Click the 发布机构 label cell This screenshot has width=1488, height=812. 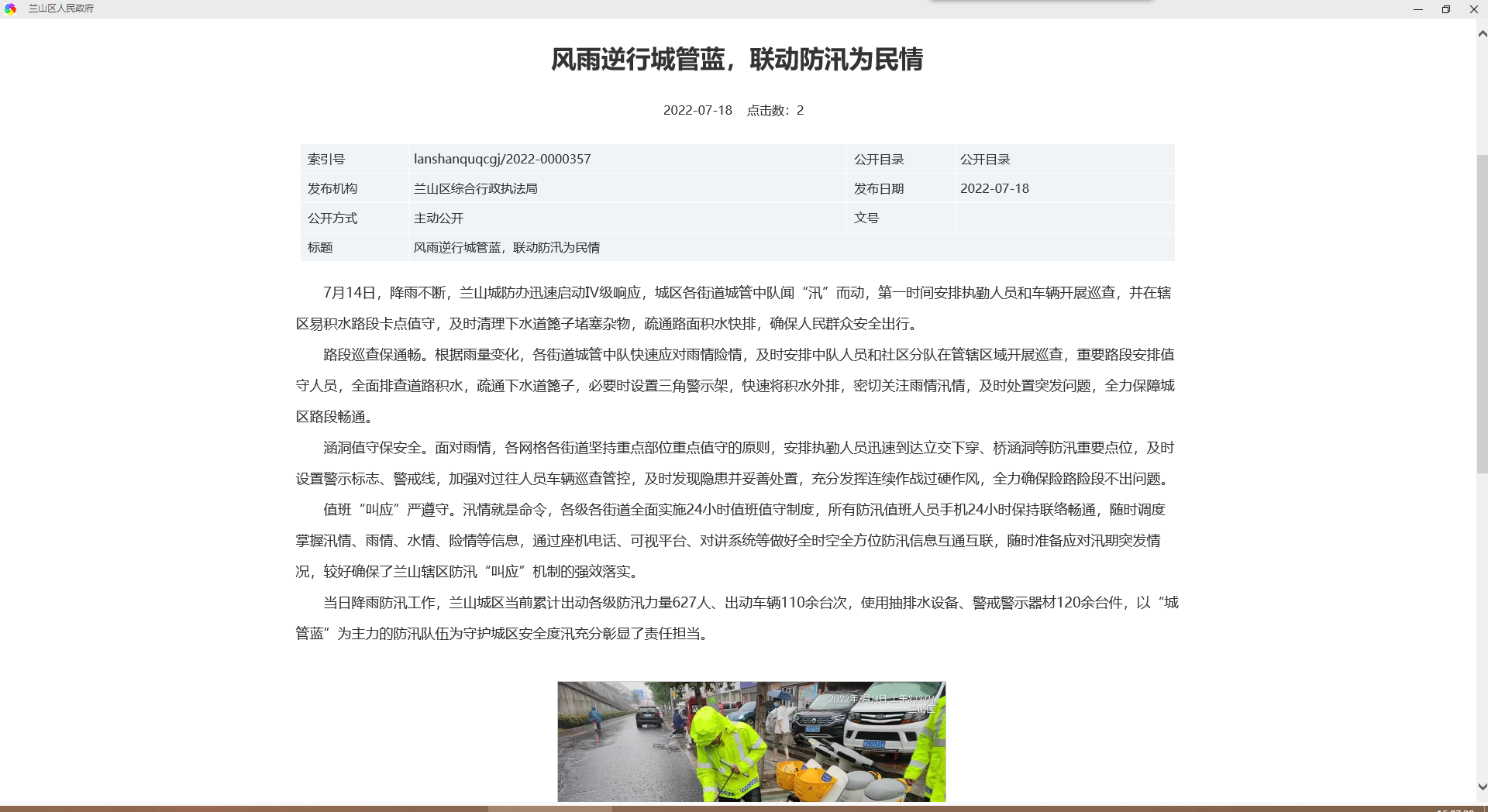[355, 188]
